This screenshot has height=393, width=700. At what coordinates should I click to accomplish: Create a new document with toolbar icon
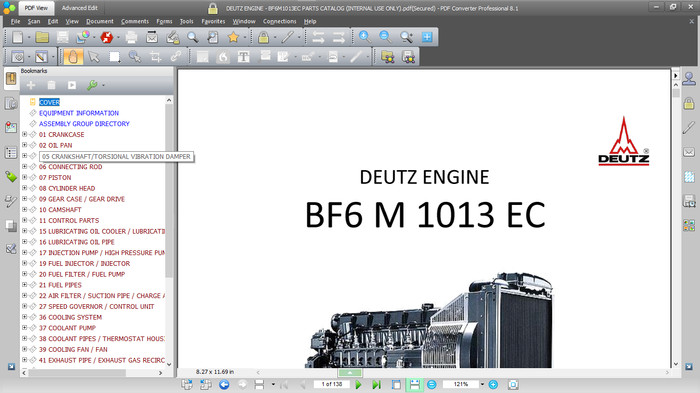[x=17, y=37]
